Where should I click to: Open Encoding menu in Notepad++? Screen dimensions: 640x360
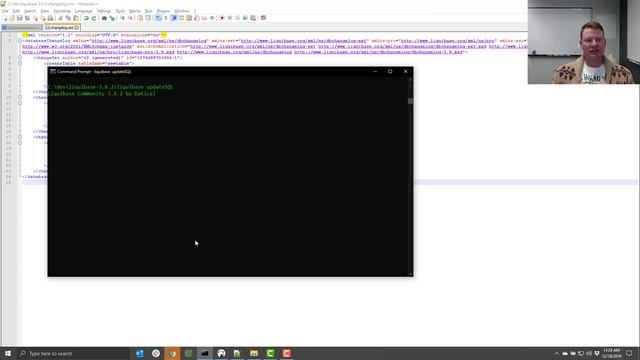click(x=62, y=11)
